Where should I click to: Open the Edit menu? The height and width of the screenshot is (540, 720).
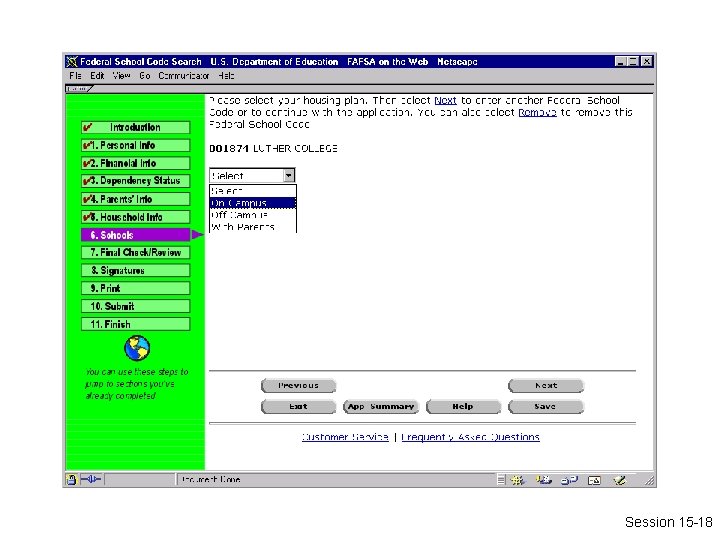tap(97, 76)
